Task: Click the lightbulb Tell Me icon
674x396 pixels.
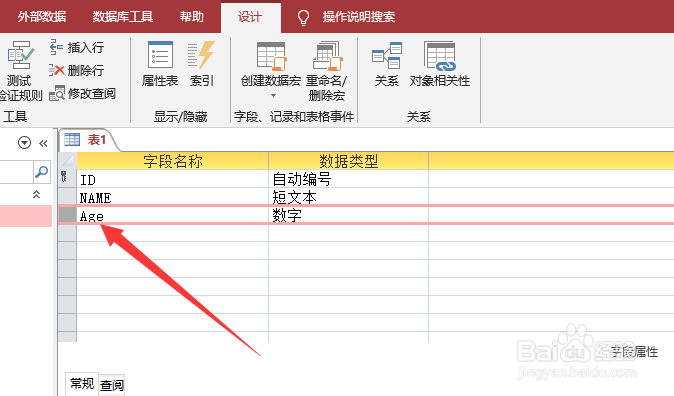Action: (x=303, y=17)
